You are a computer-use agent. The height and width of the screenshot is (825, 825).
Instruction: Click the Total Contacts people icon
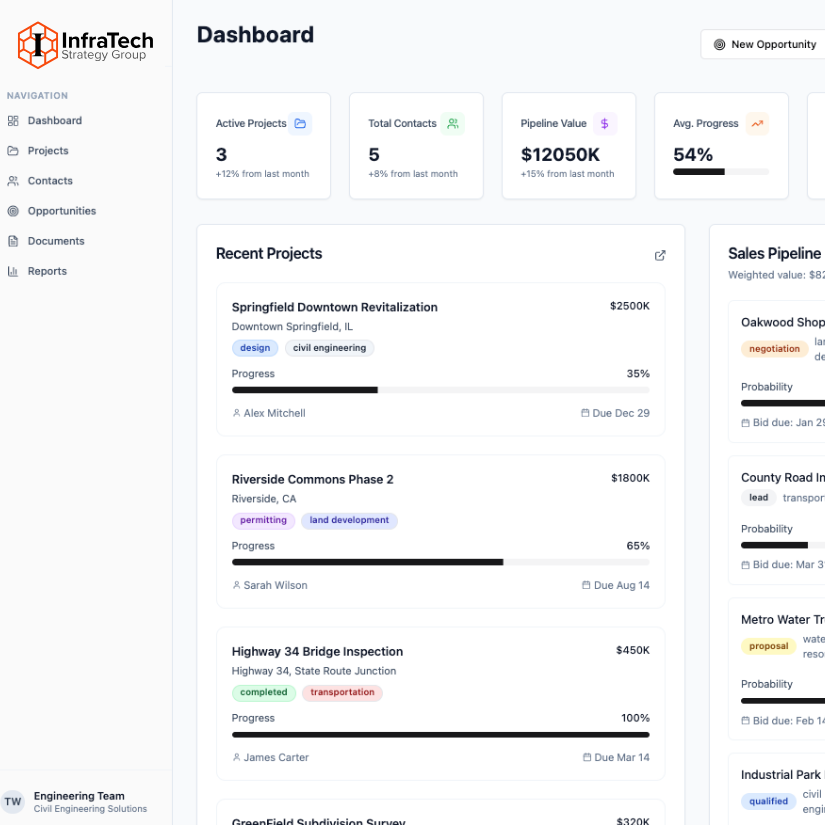(x=453, y=124)
